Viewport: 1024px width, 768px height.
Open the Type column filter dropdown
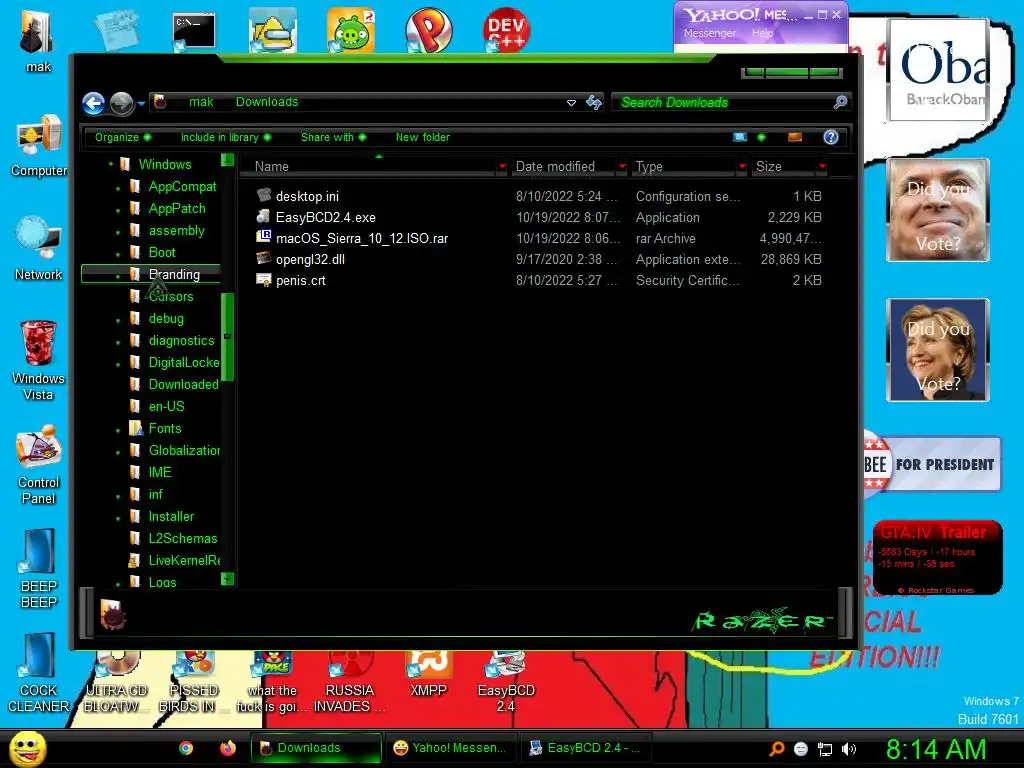[742, 167]
